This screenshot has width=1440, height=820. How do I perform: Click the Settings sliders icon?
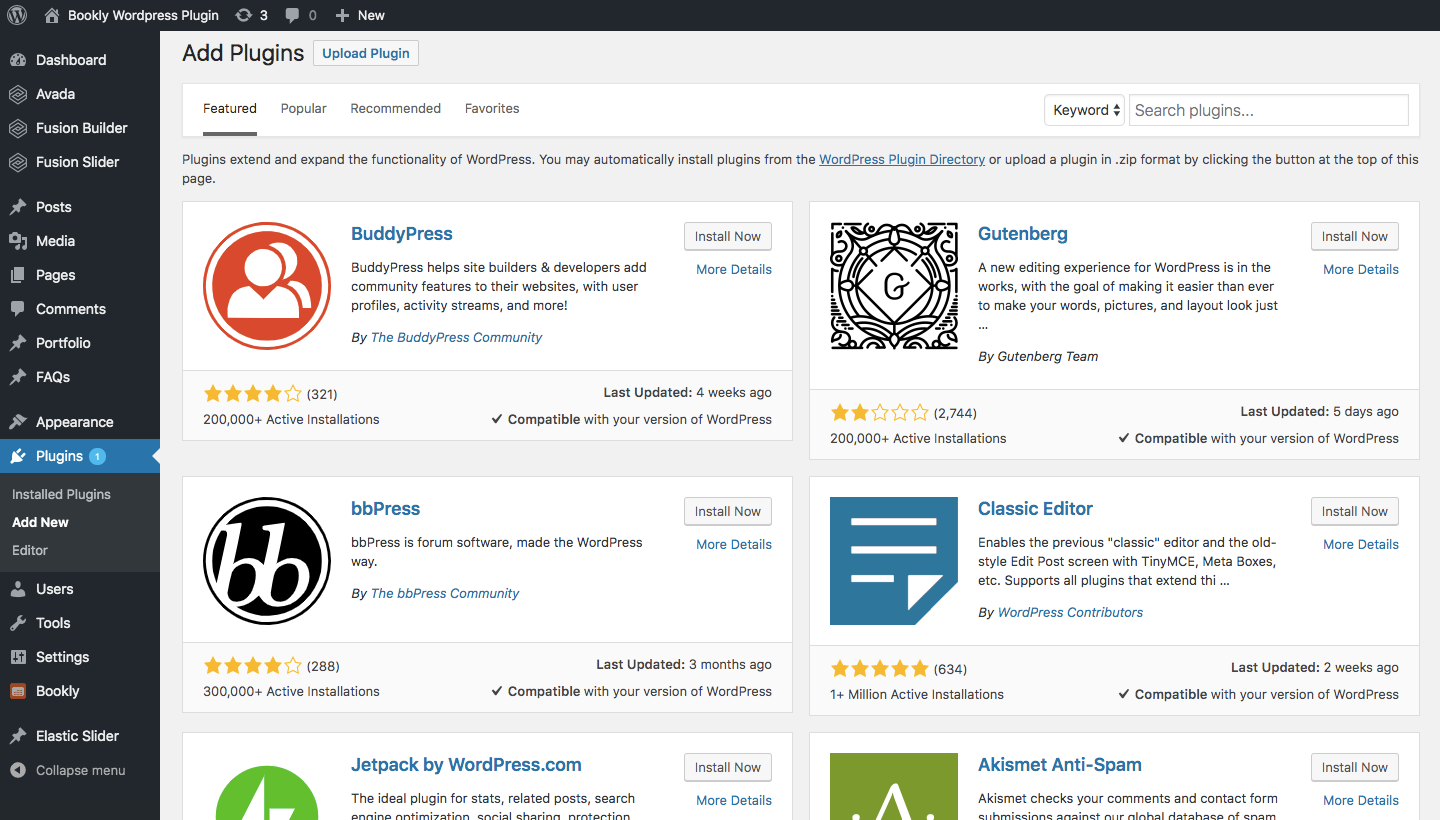18,657
